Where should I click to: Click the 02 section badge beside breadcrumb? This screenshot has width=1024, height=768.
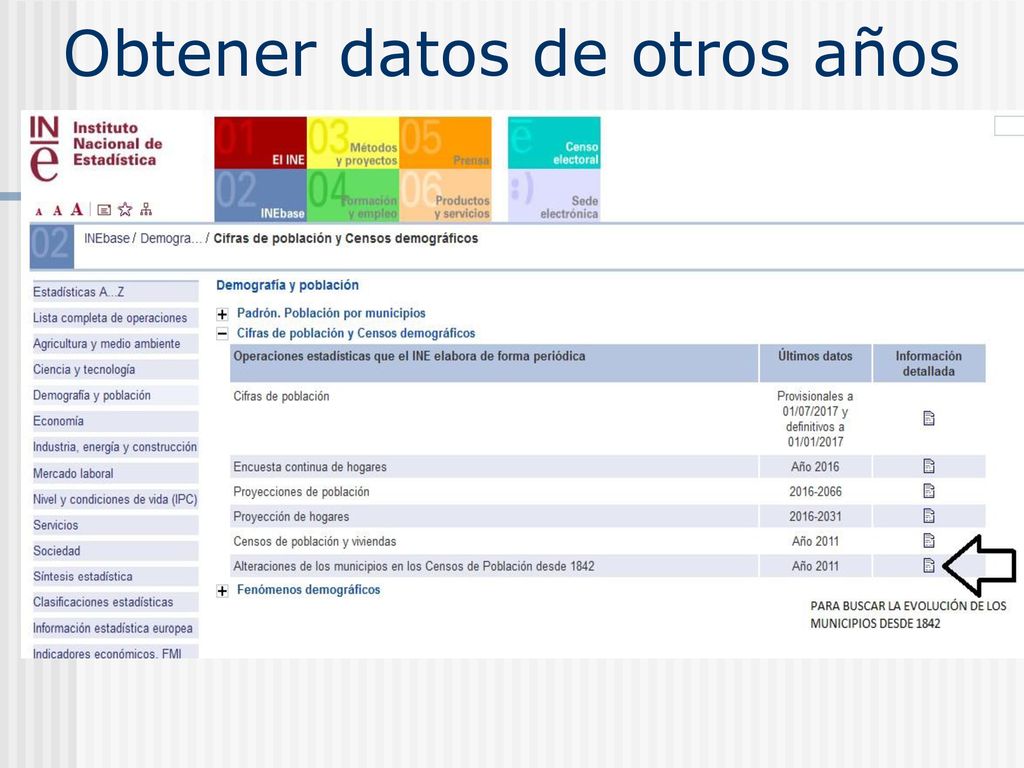point(52,246)
